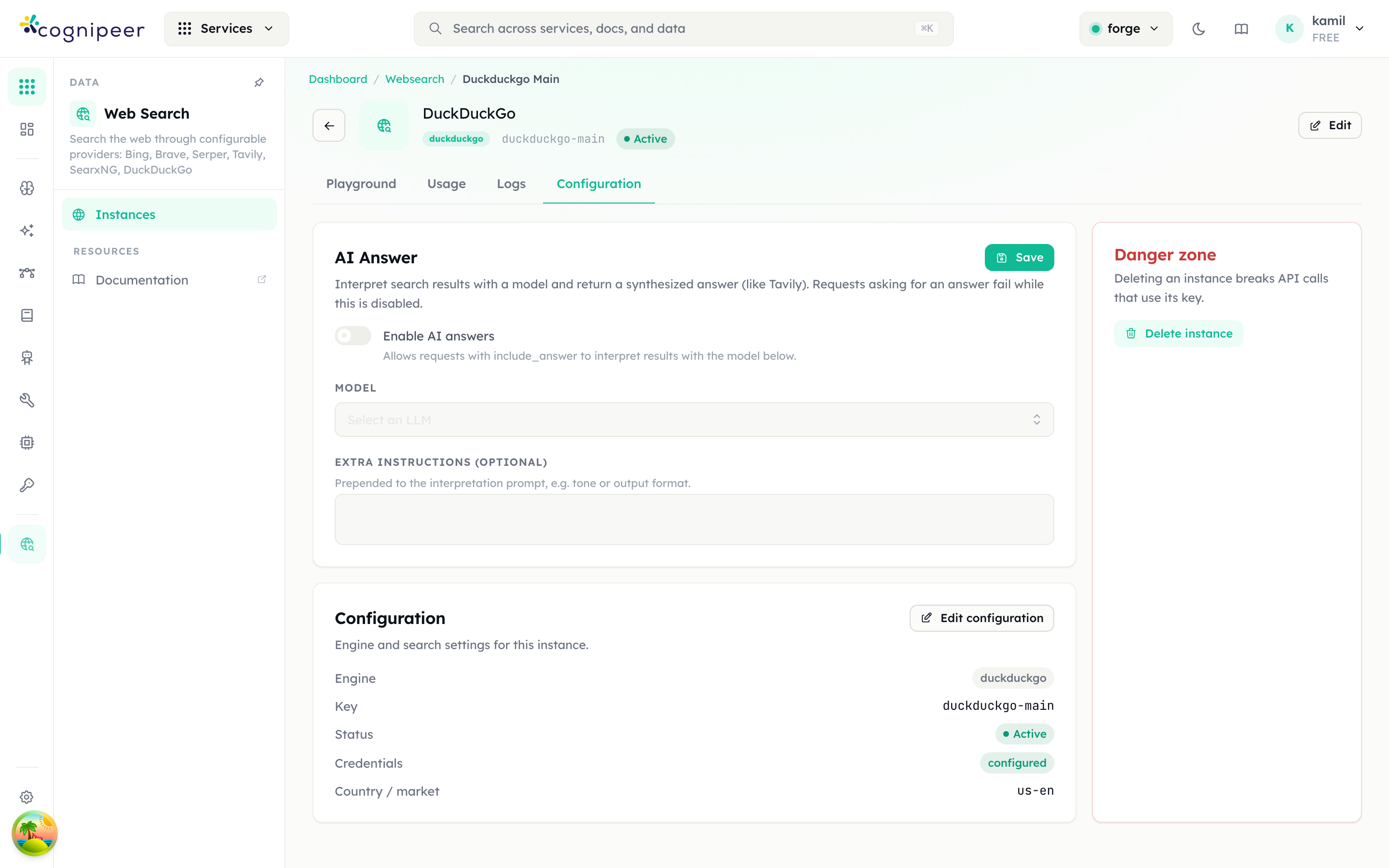The height and width of the screenshot is (868, 1389).
Task: Click the DuckDuckGo globe instance icon
Action: (384, 125)
